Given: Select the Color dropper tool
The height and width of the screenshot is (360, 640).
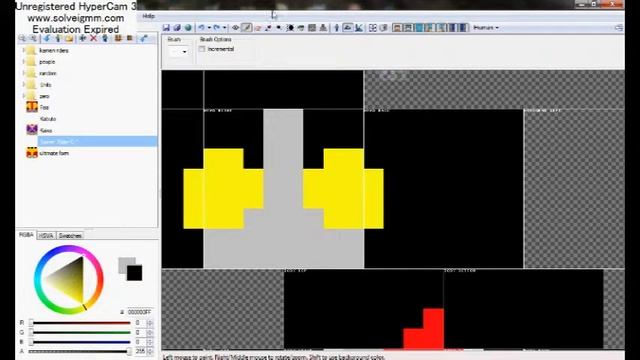Looking at the screenshot, I should (269, 28).
